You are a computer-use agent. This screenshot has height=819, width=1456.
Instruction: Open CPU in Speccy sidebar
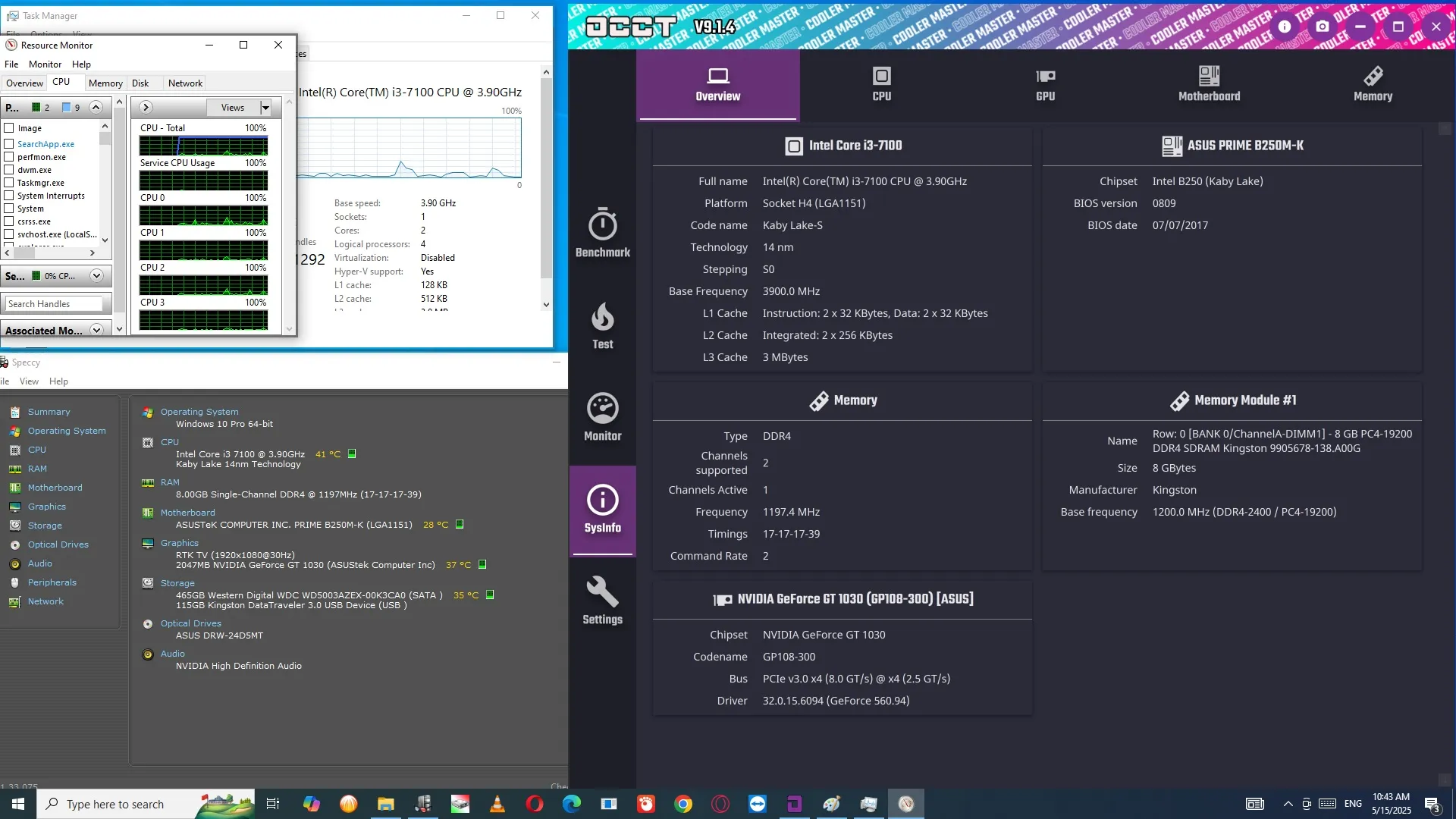[37, 450]
